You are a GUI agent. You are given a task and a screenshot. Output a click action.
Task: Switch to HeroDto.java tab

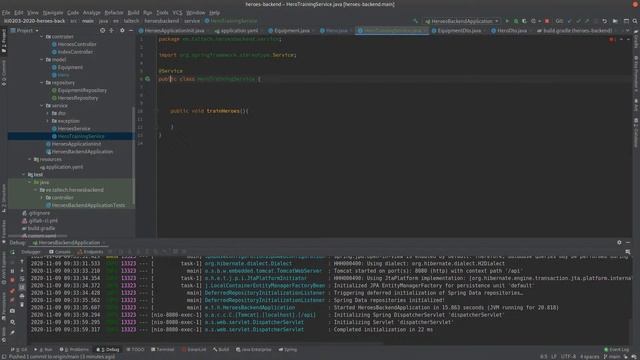tap(511, 31)
